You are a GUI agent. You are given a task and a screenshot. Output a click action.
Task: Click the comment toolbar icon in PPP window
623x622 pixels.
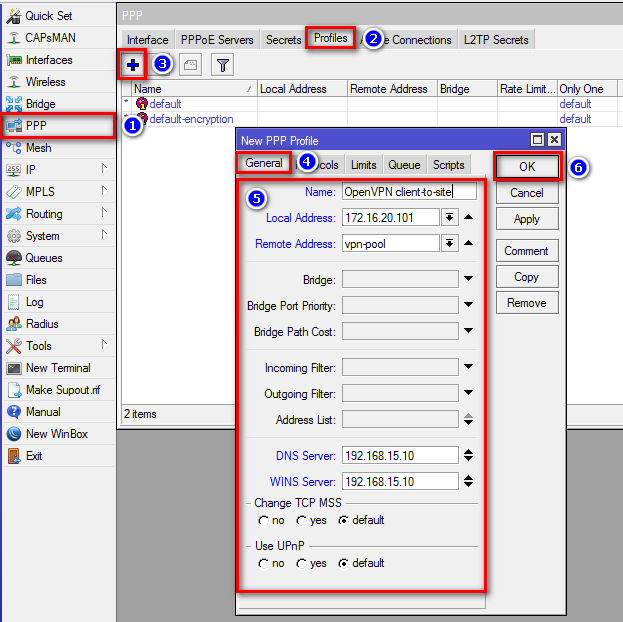click(x=190, y=64)
